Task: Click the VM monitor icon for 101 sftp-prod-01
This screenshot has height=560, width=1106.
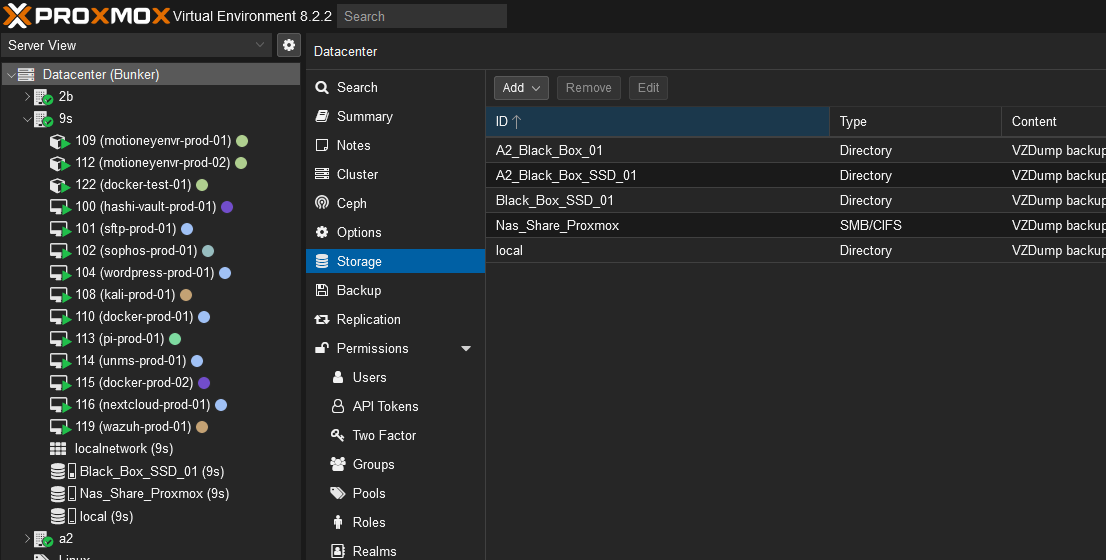Action: [59, 229]
